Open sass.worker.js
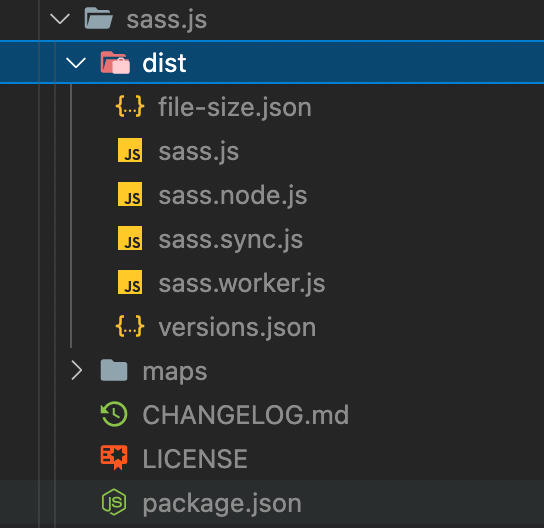 click(242, 284)
